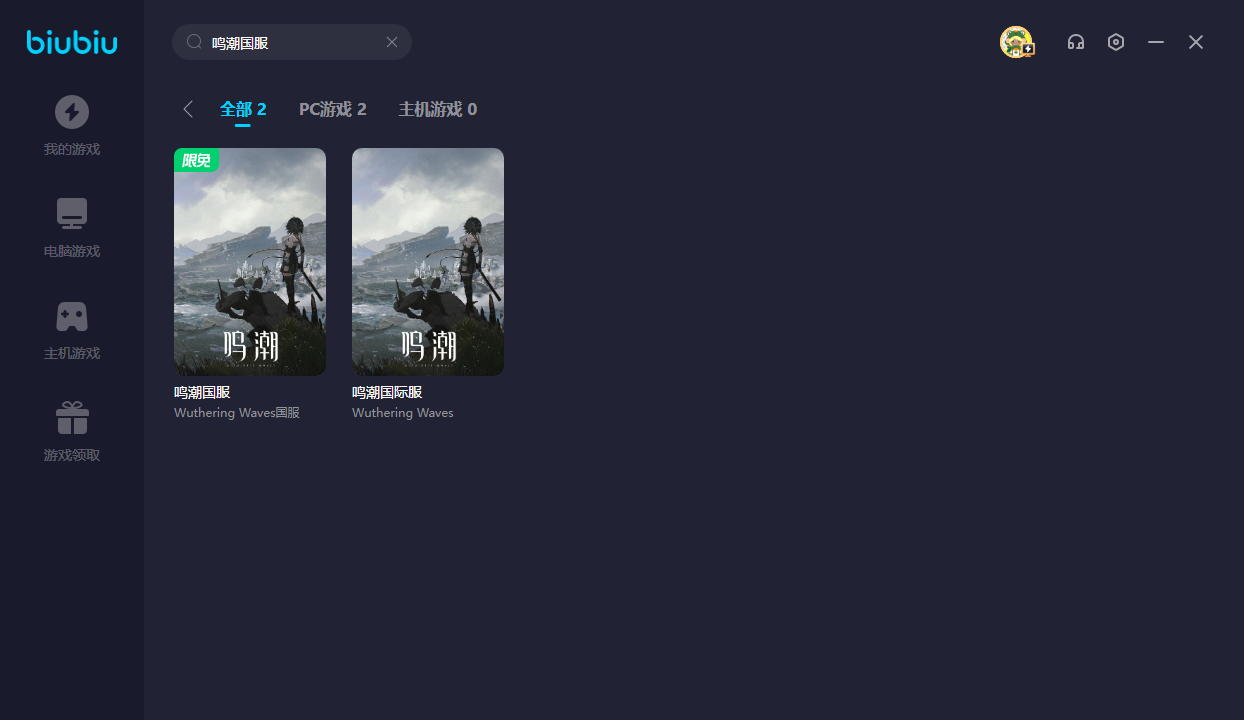Open game rewards gift icon

pyautogui.click(x=72, y=418)
